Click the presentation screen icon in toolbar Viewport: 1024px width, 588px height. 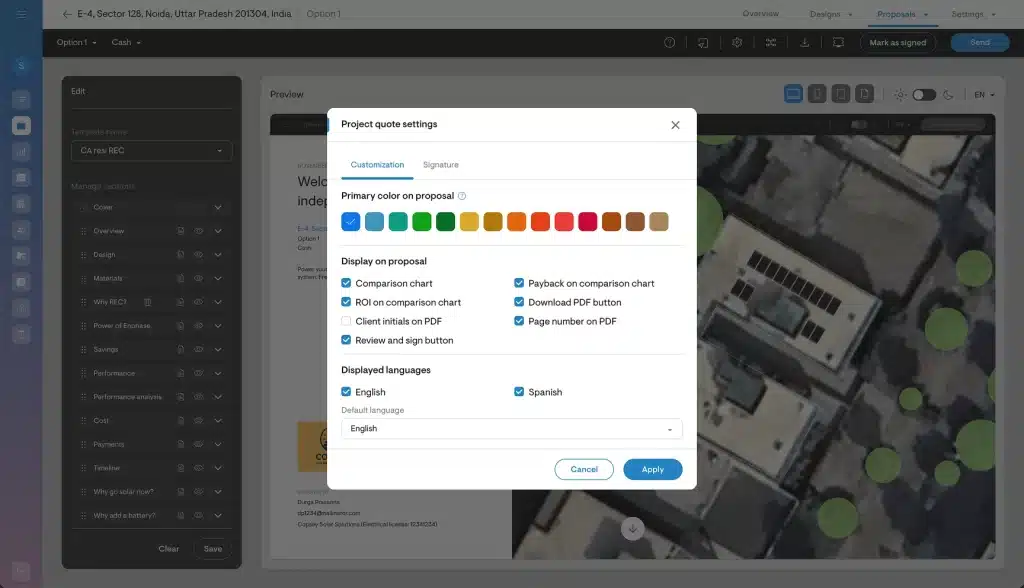(x=838, y=43)
